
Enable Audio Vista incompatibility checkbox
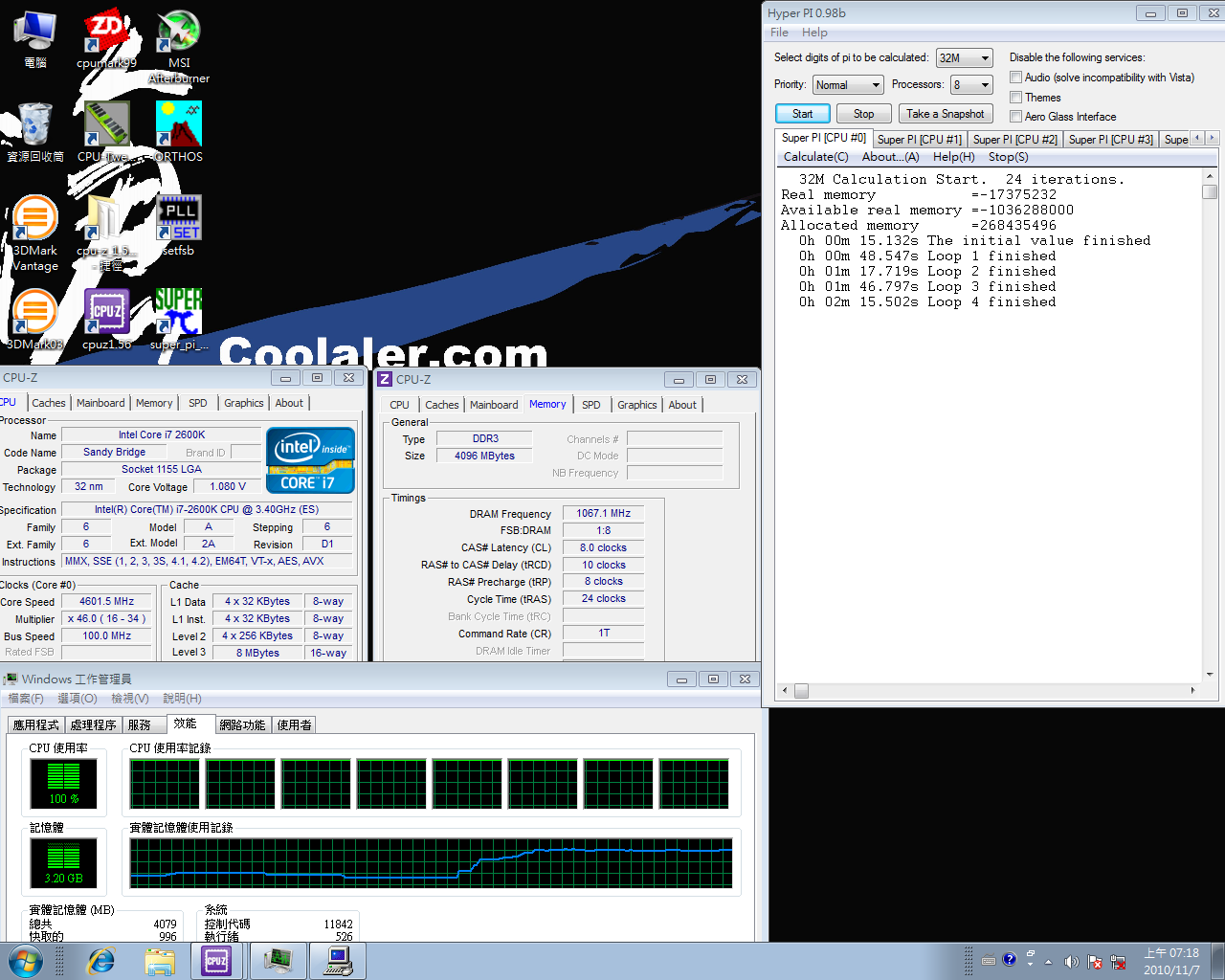pos(1015,78)
